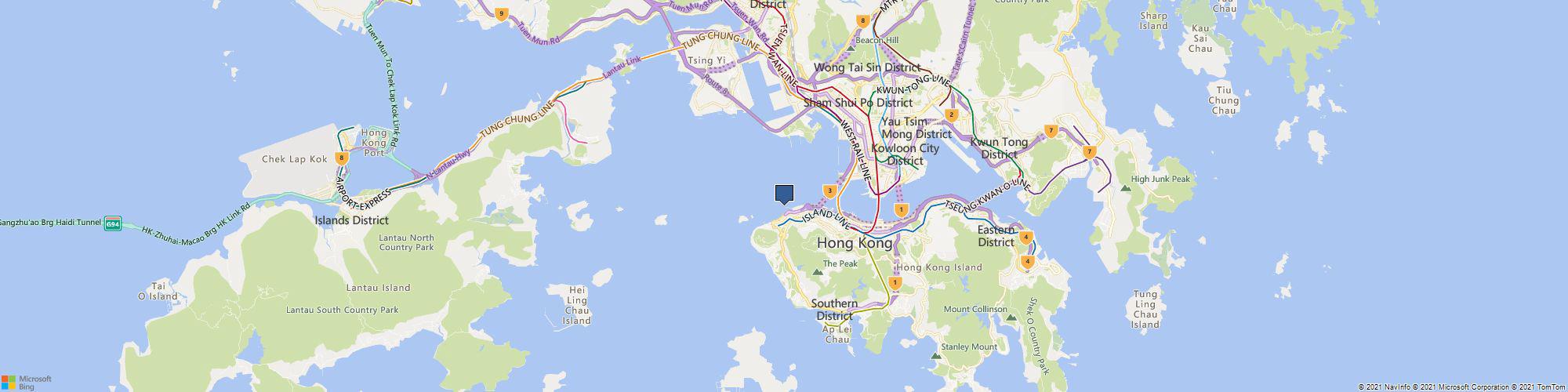
Task: Select the Tung Lung Chau Island label
Action: [x=1145, y=310]
